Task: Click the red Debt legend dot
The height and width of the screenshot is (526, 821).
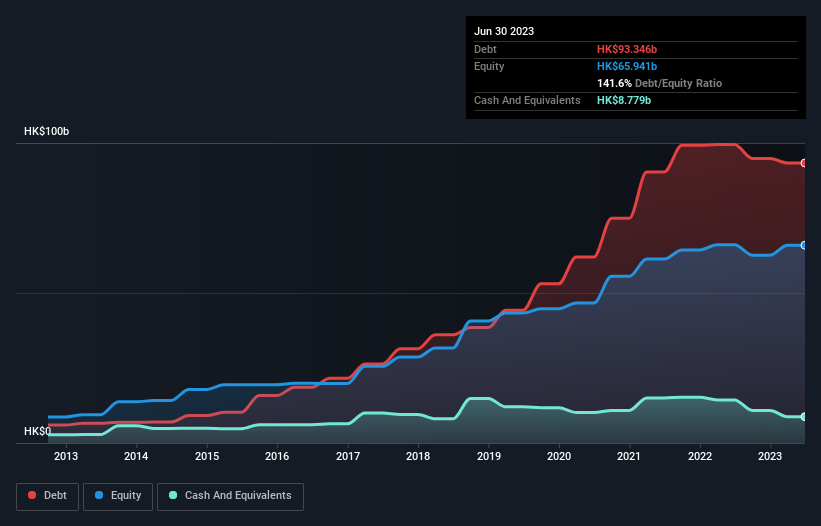Action: (x=32, y=495)
